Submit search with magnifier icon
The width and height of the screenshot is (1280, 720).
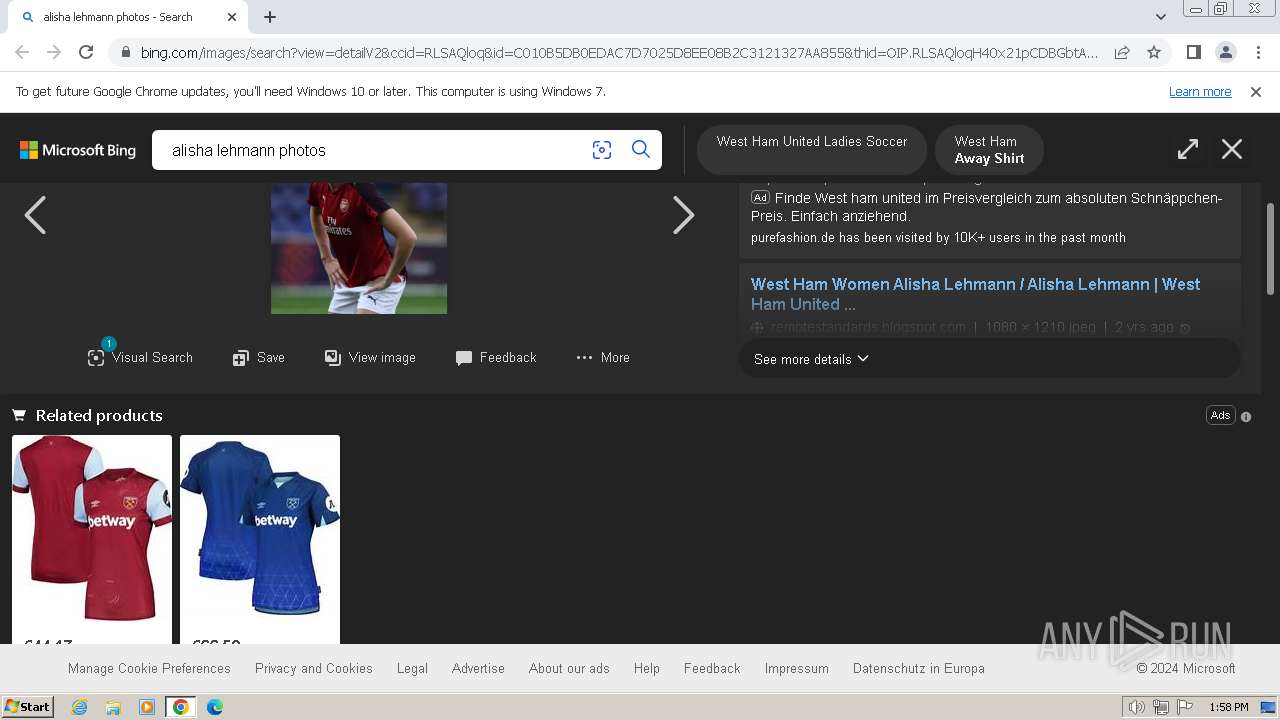tap(641, 150)
